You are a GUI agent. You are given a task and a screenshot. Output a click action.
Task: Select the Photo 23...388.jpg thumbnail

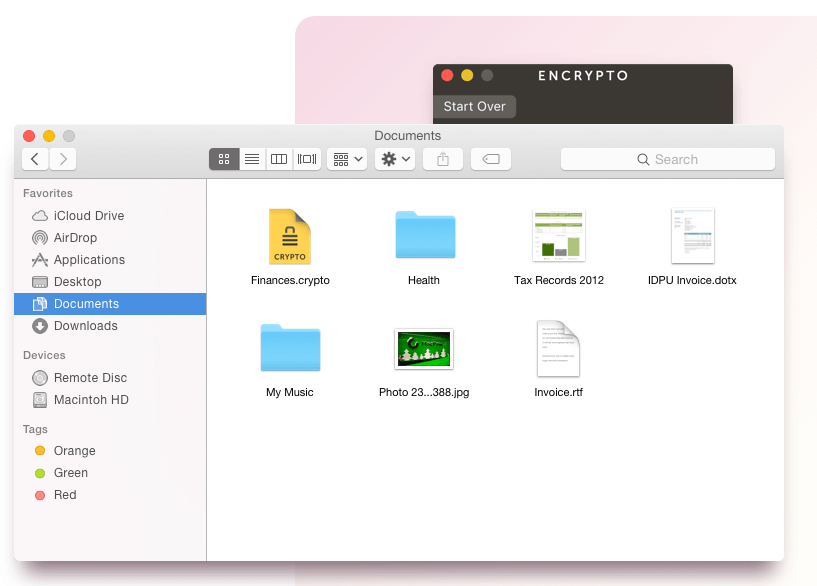tap(424, 349)
